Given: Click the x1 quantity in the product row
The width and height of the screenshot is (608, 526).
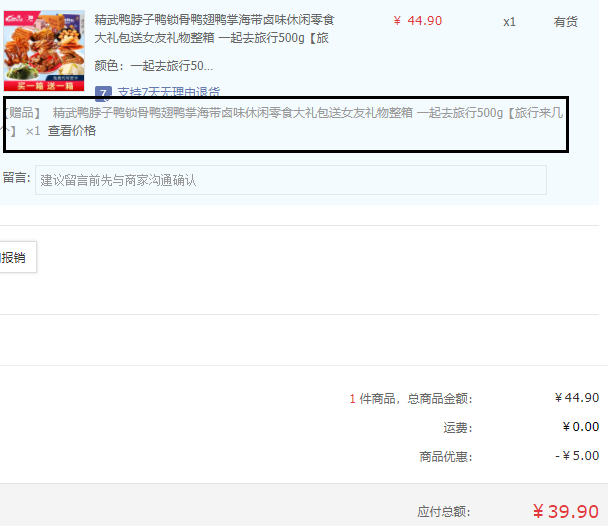Looking at the screenshot, I should pos(510,21).
